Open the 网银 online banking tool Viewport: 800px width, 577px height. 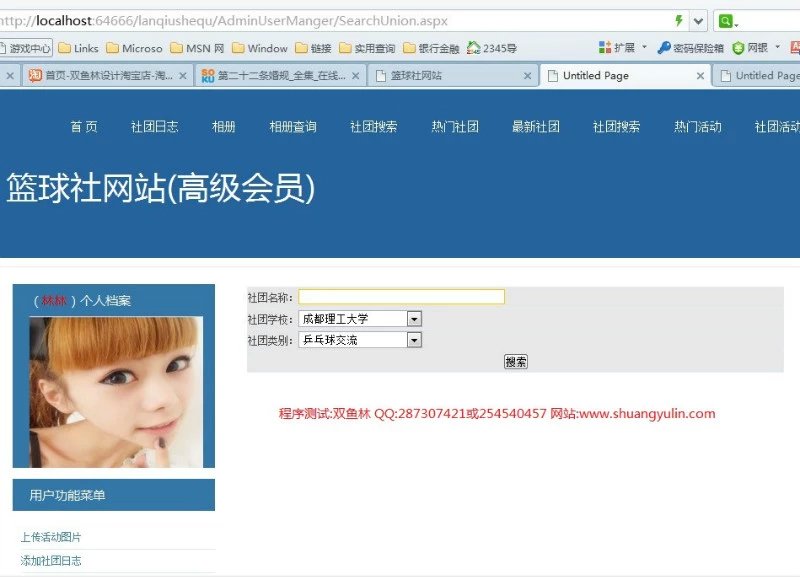(x=749, y=48)
